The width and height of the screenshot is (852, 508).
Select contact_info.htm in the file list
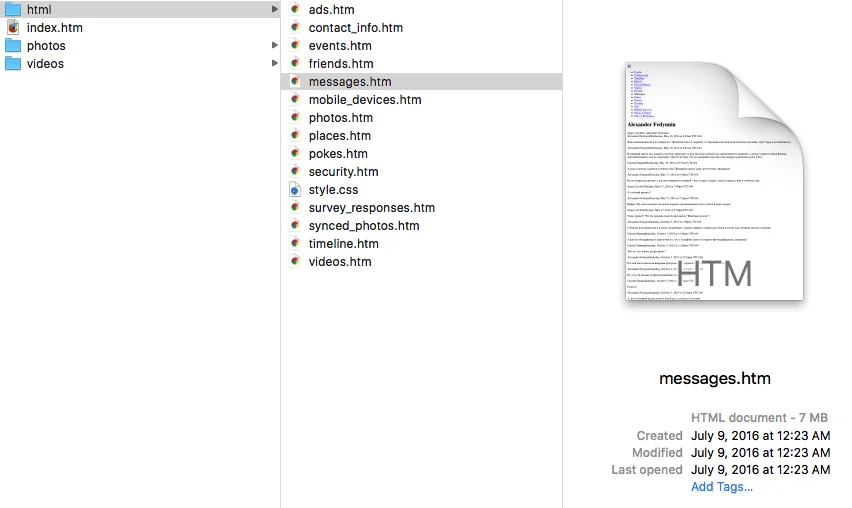(x=355, y=28)
